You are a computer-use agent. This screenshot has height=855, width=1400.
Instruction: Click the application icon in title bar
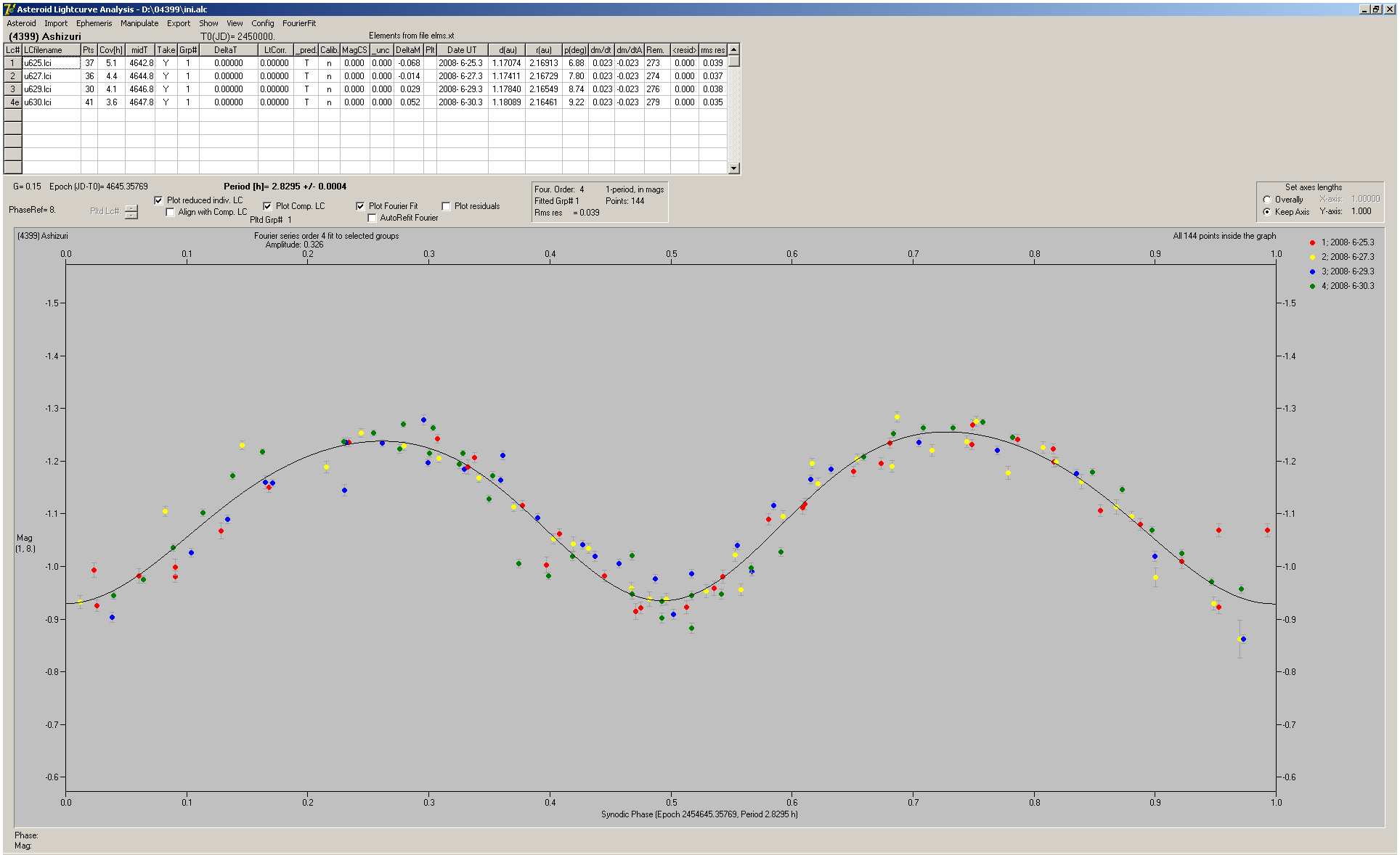click(9, 9)
